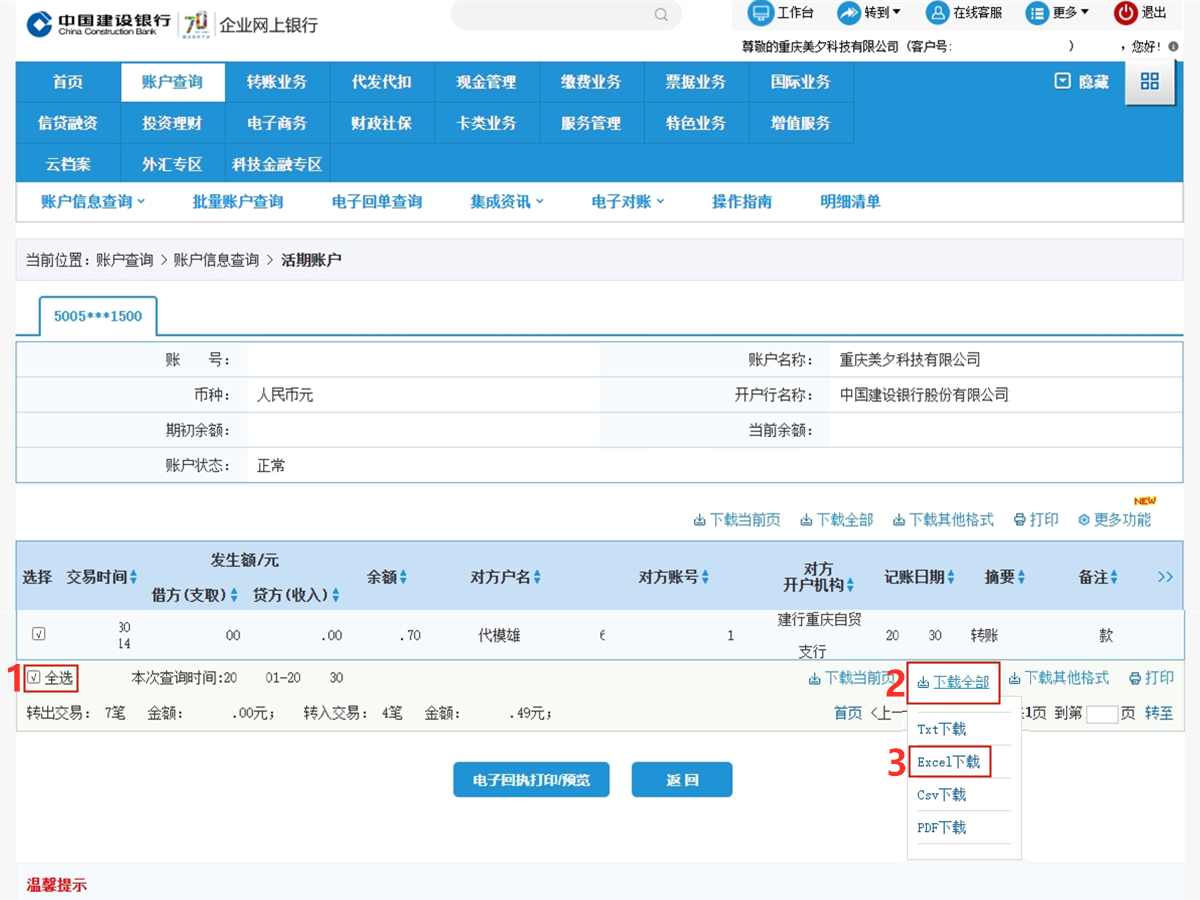Sort by 对方开户机构 column arrows
This screenshot has width=1200, height=900.
850,585
